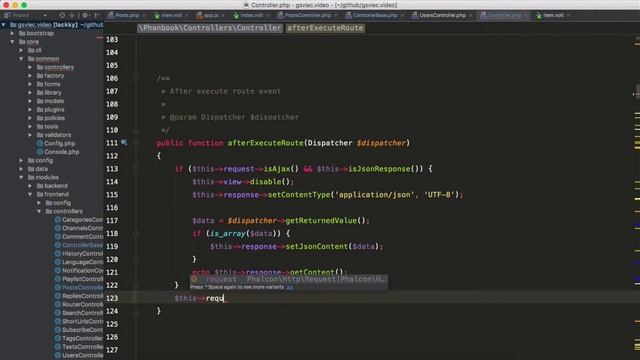Click the collapse-all icon in Project toolbar
The width and height of the screenshot is (640, 360).
click(72, 15)
